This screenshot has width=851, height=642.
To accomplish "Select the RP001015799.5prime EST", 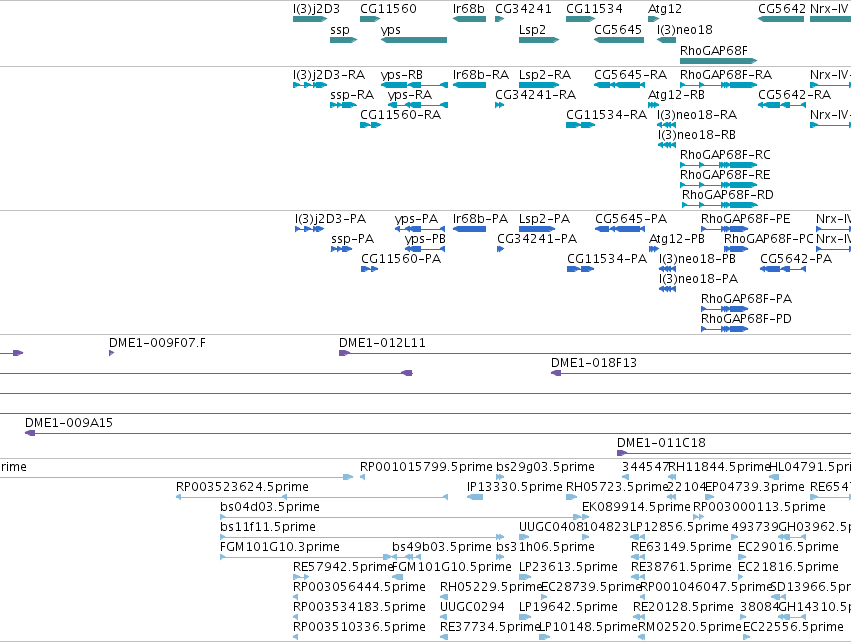I will pyautogui.click(x=363, y=477).
